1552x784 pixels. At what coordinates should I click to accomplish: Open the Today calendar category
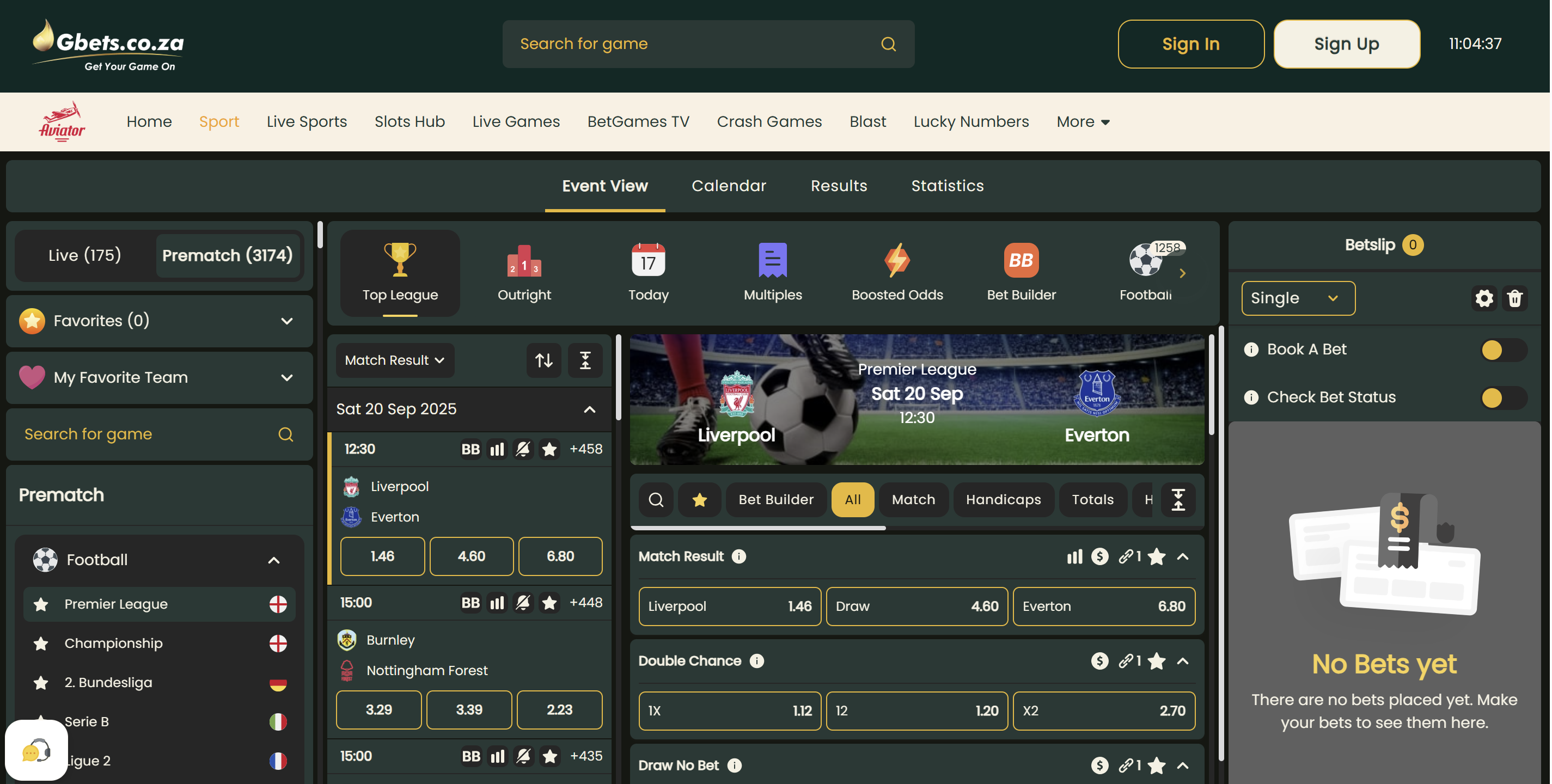point(648,273)
